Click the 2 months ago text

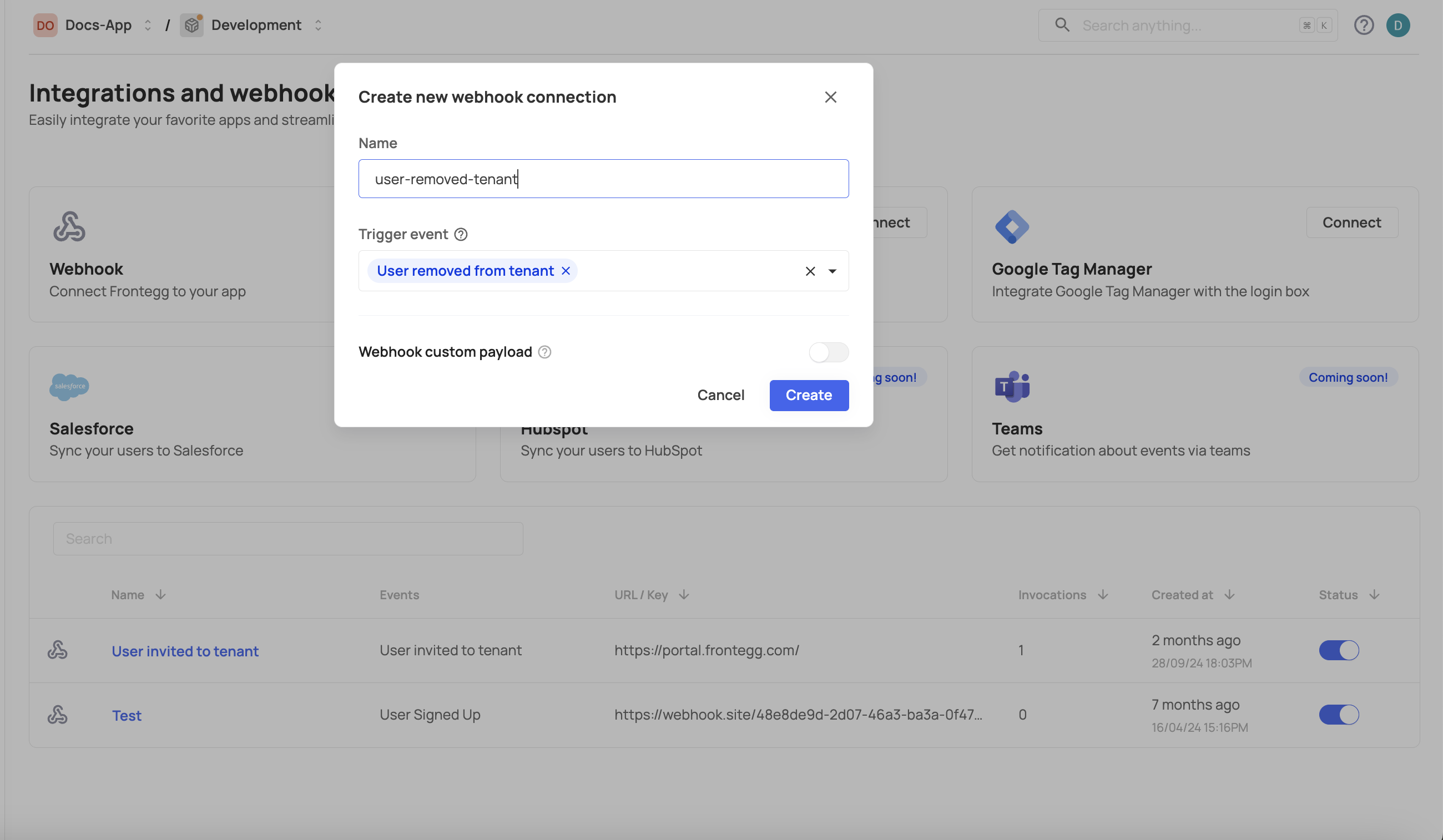[1195, 640]
